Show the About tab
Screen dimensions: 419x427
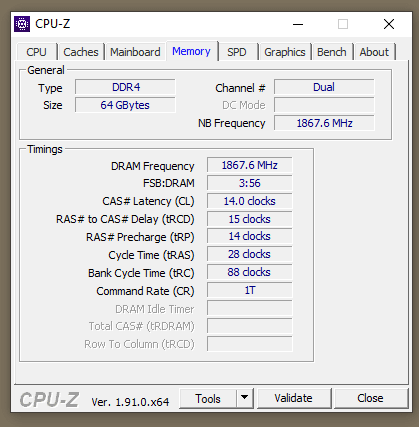tap(374, 52)
